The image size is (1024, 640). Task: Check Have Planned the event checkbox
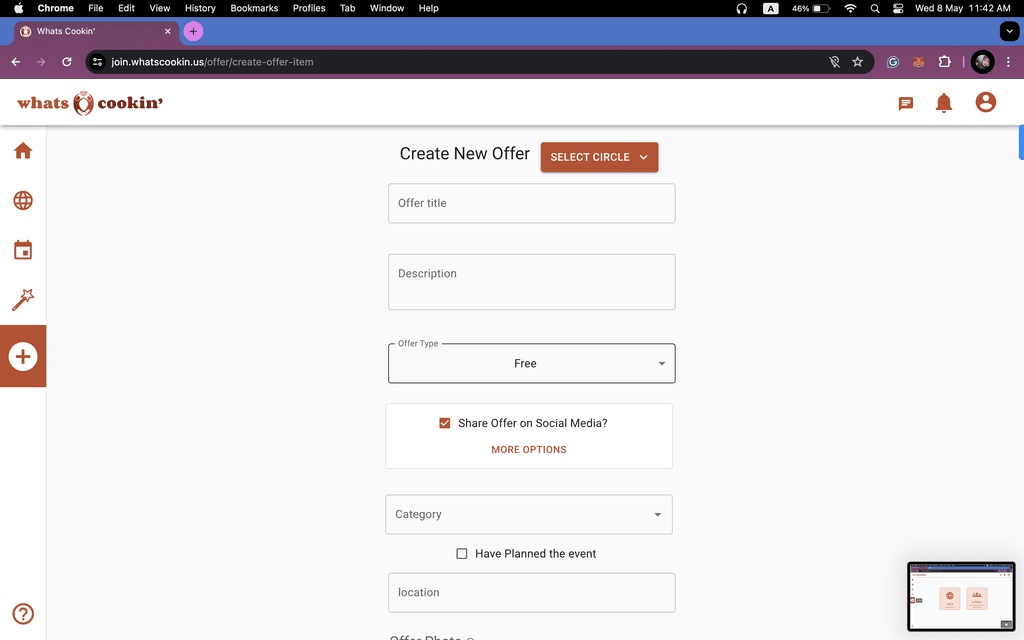(x=462, y=554)
